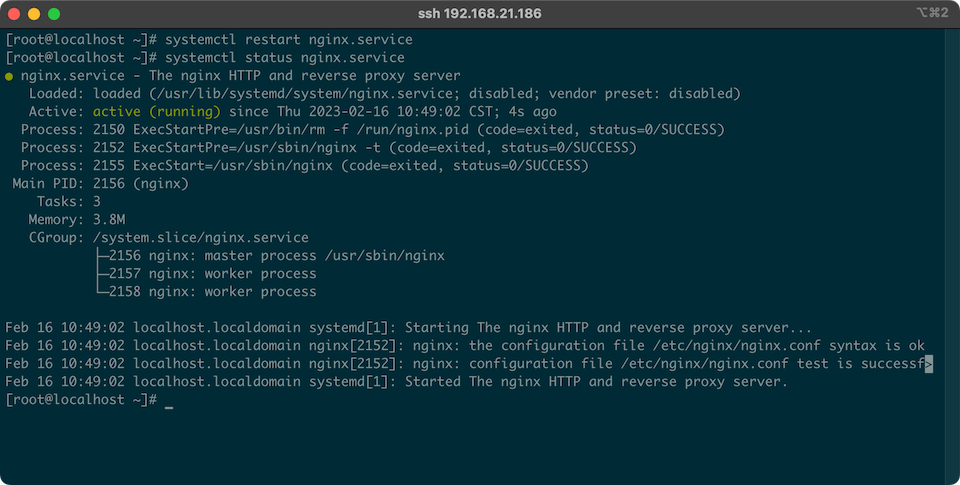This screenshot has width=960, height=485.
Task: Click the 'systemctl status nginx.service' command line
Action: click(x=205, y=58)
